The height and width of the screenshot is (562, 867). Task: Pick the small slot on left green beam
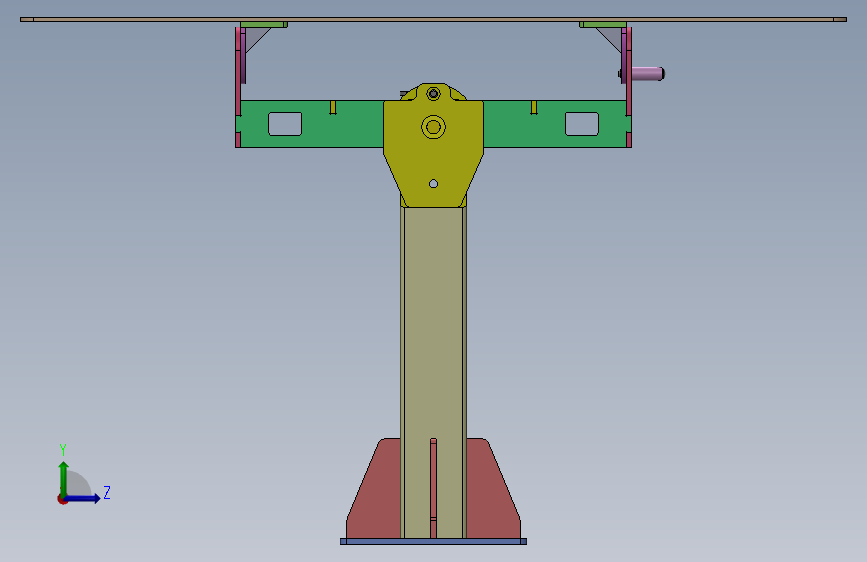333,107
